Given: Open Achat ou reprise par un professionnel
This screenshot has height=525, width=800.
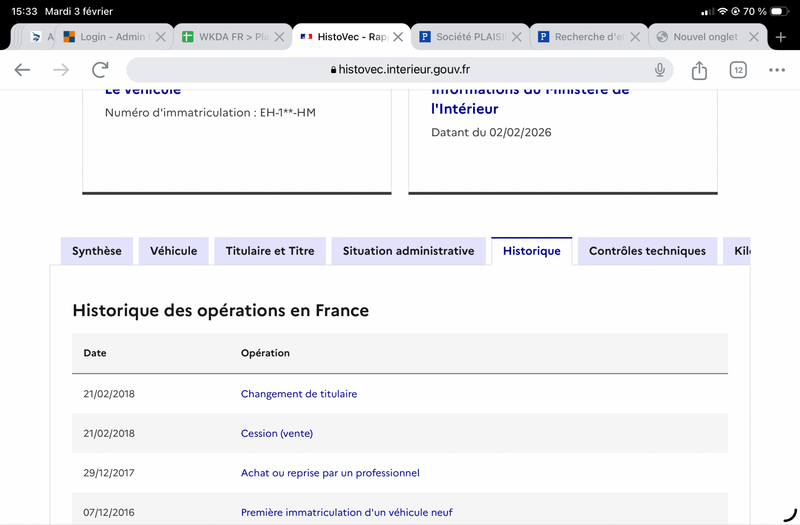Looking at the screenshot, I should click(x=330, y=473).
